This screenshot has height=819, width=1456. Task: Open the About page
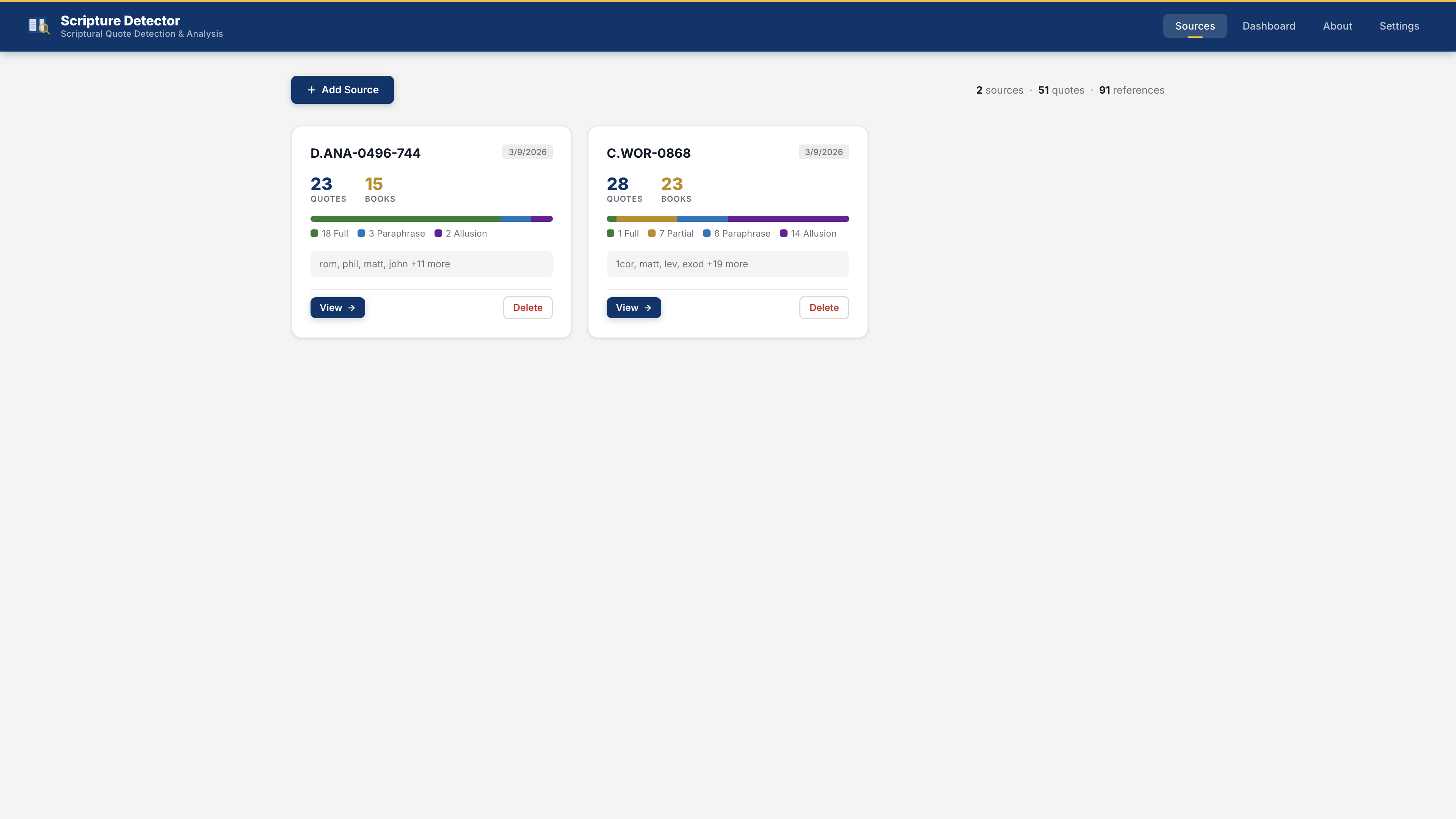pyautogui.click(x=1337, y=26)
